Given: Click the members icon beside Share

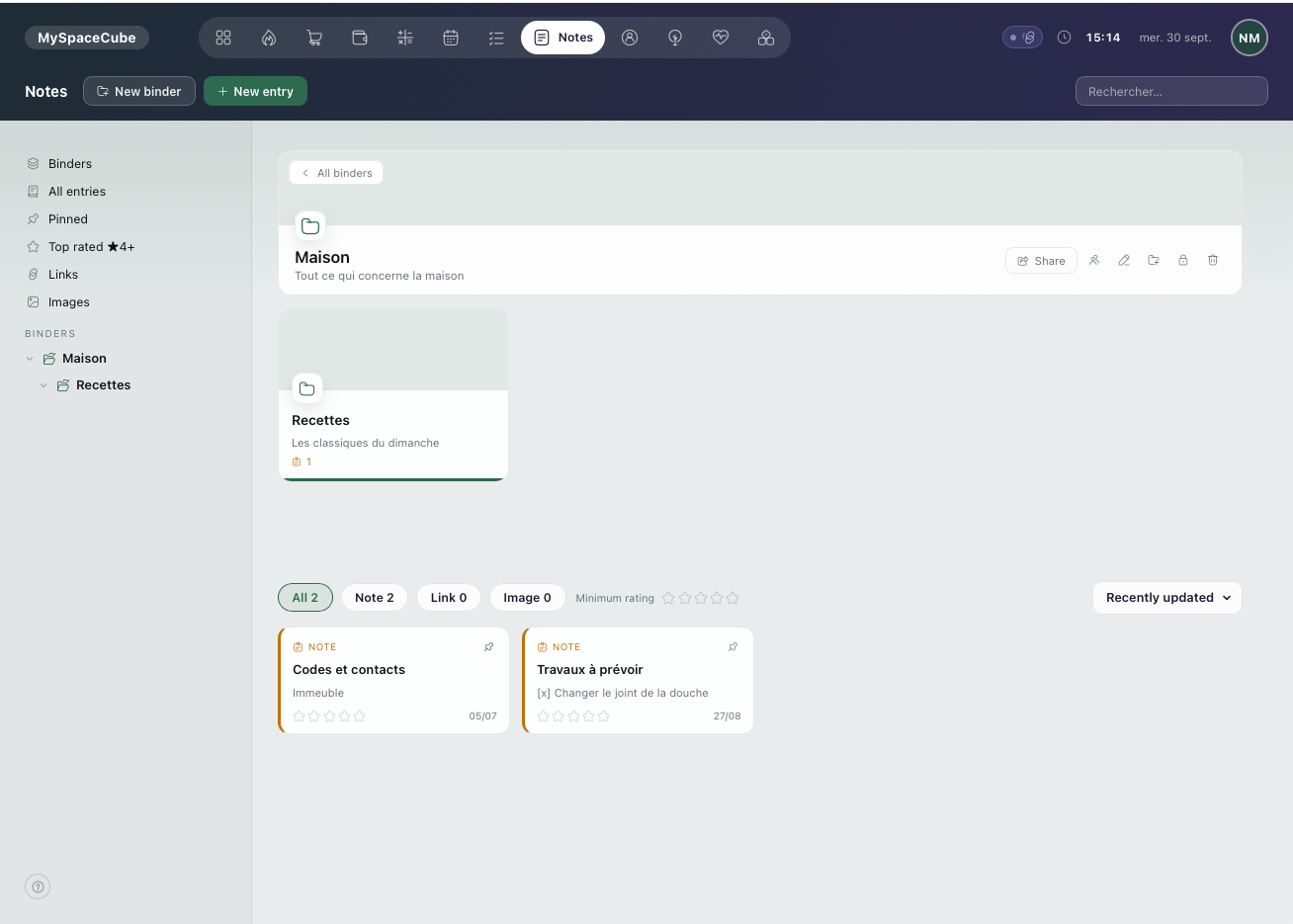Looking at the screenshot, I should point(1094,261).
